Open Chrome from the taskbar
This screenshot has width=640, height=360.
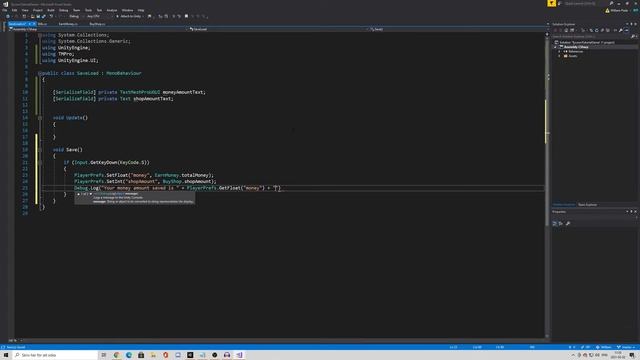[x=116, y=355]
